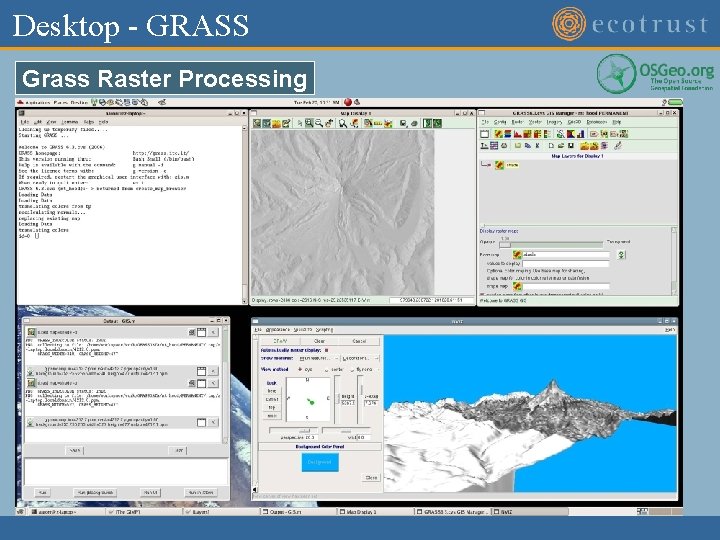Open File menu in the NVIZ window

(258, 330)
